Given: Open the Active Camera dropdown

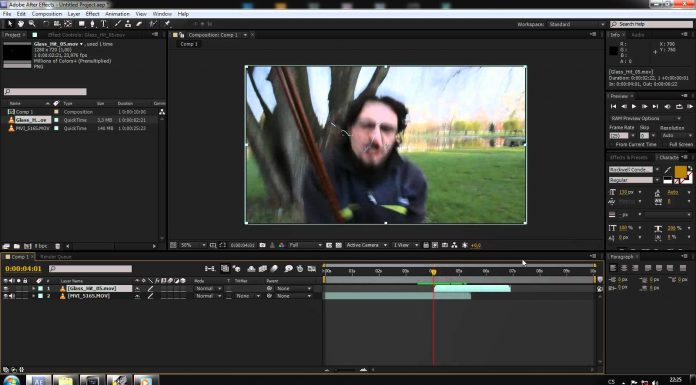Looking at the screenshot, I should coord(367,245).
